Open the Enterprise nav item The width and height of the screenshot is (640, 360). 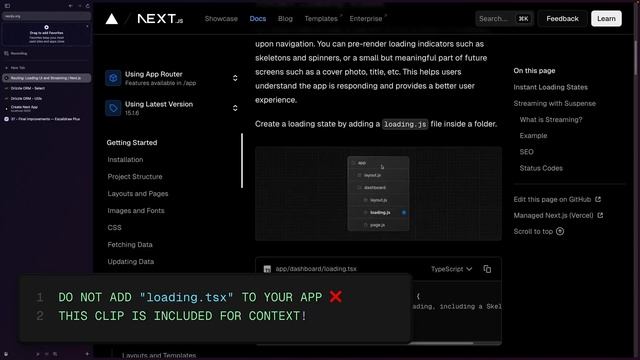(x=366, y=19)
